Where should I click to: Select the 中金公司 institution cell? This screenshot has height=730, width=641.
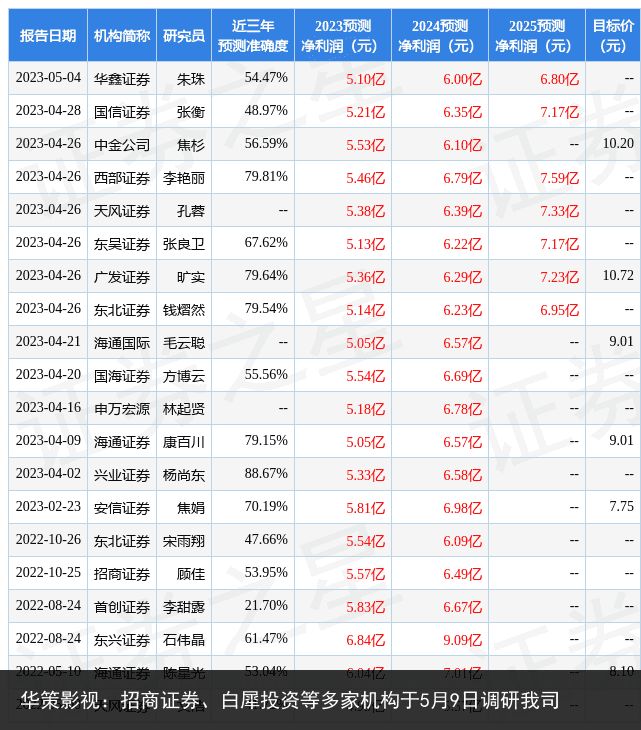(122, 145)
